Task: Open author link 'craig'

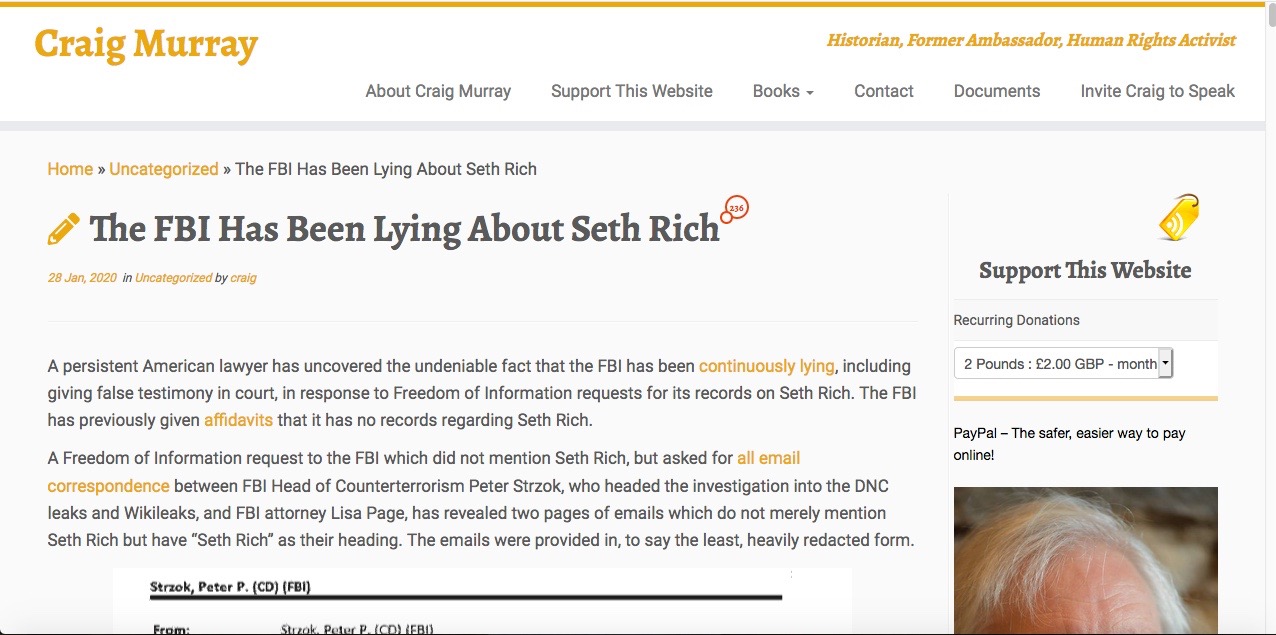Action: [x=243, y=278]
